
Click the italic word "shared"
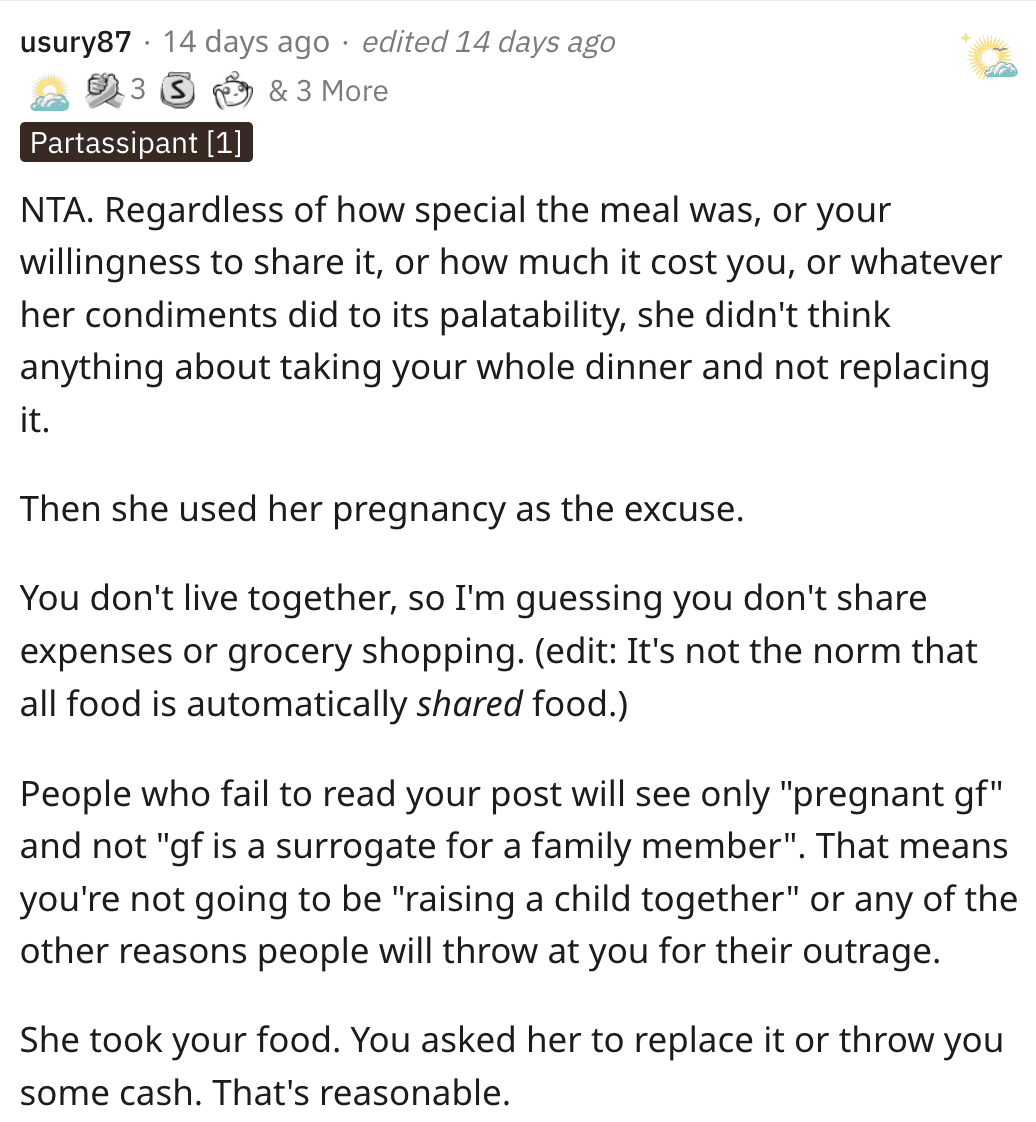(x=470, y=704)
